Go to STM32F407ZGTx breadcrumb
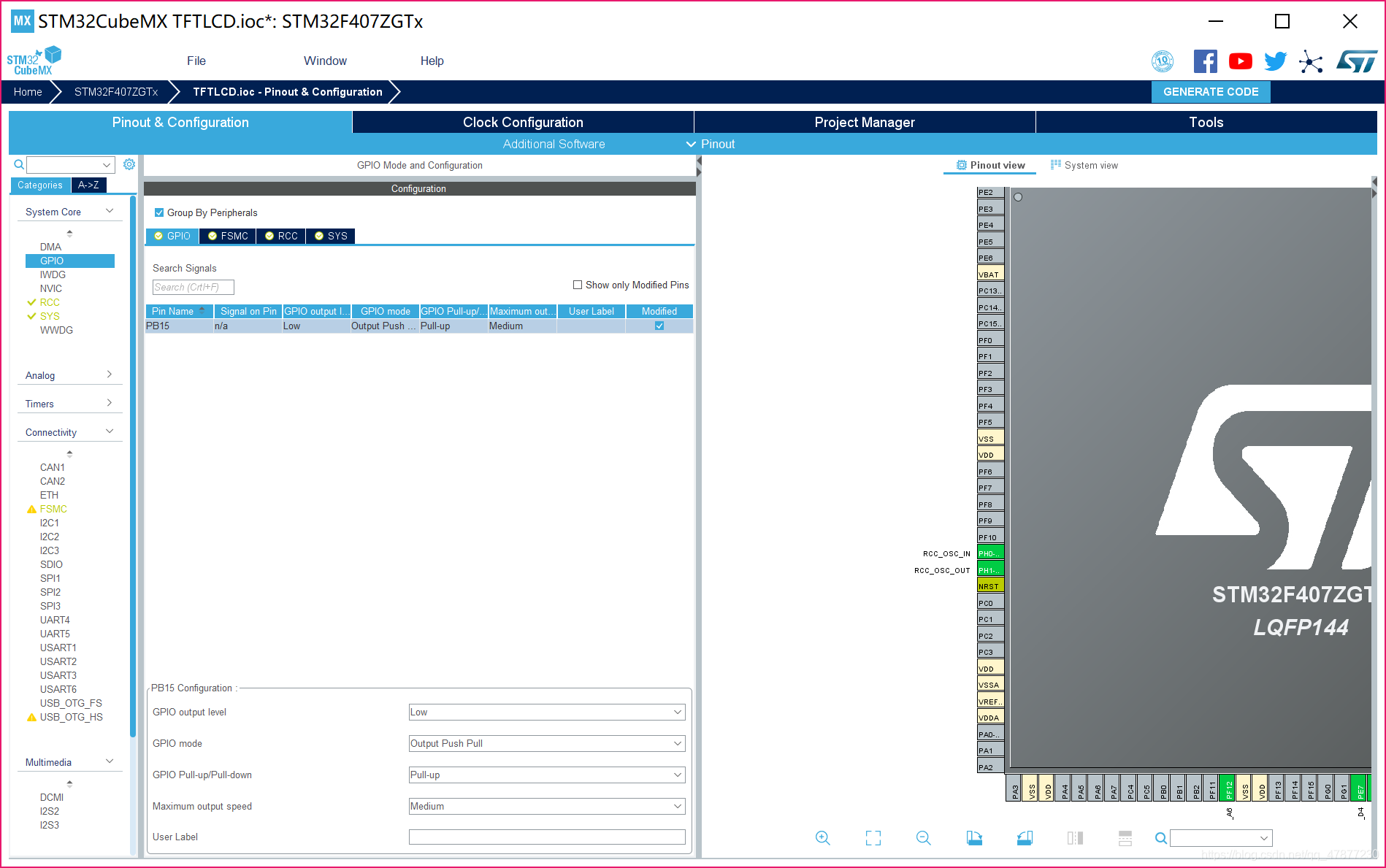The height and width of the screenshot is (868, 1386). (116, 92)
